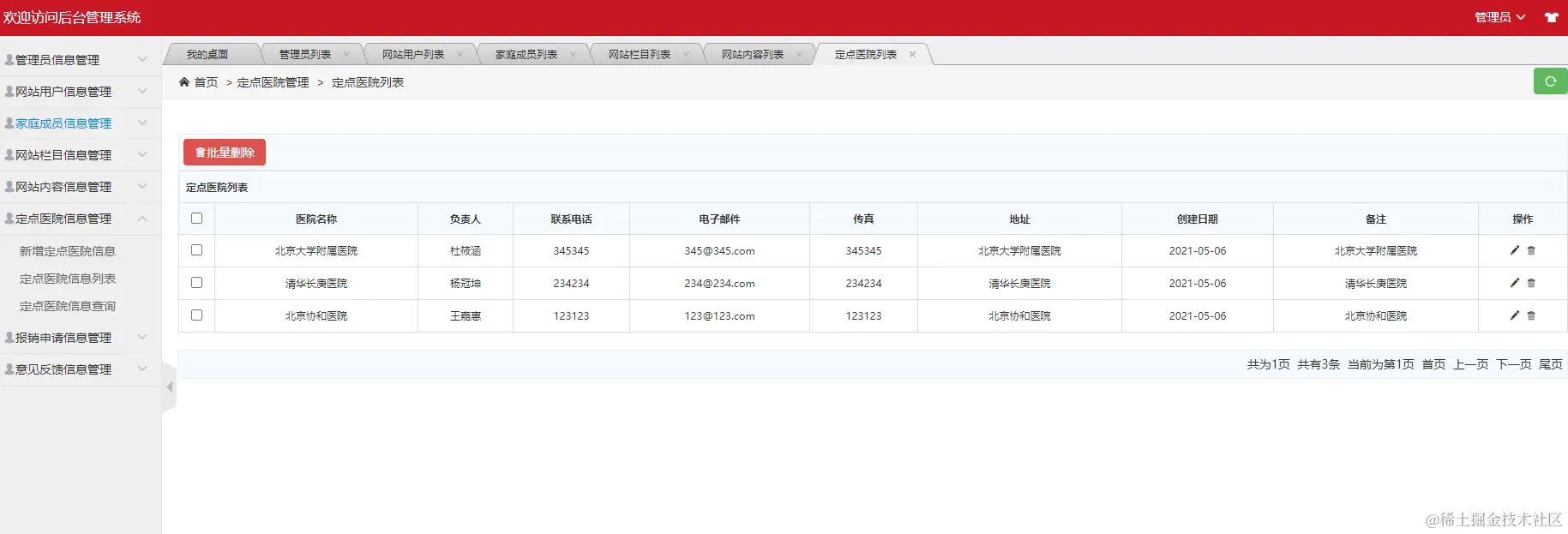1568x534 pixels.
Task: Expand the 报销申请信息管理 menu chevron
Action: pyautogui.click(x=142, y=337)
